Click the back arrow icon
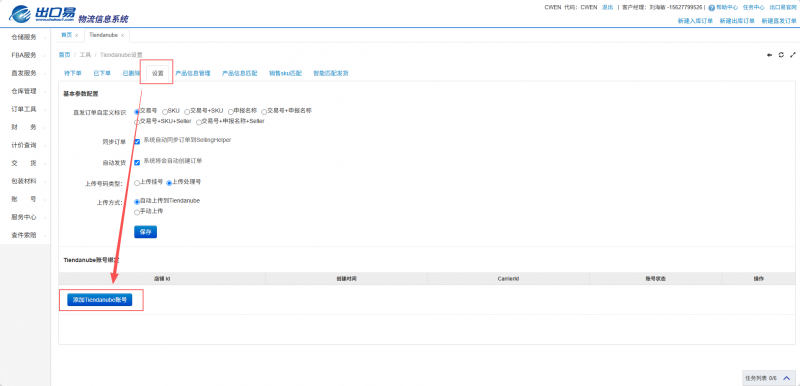 pyautogui.click(x=769, y=55)
